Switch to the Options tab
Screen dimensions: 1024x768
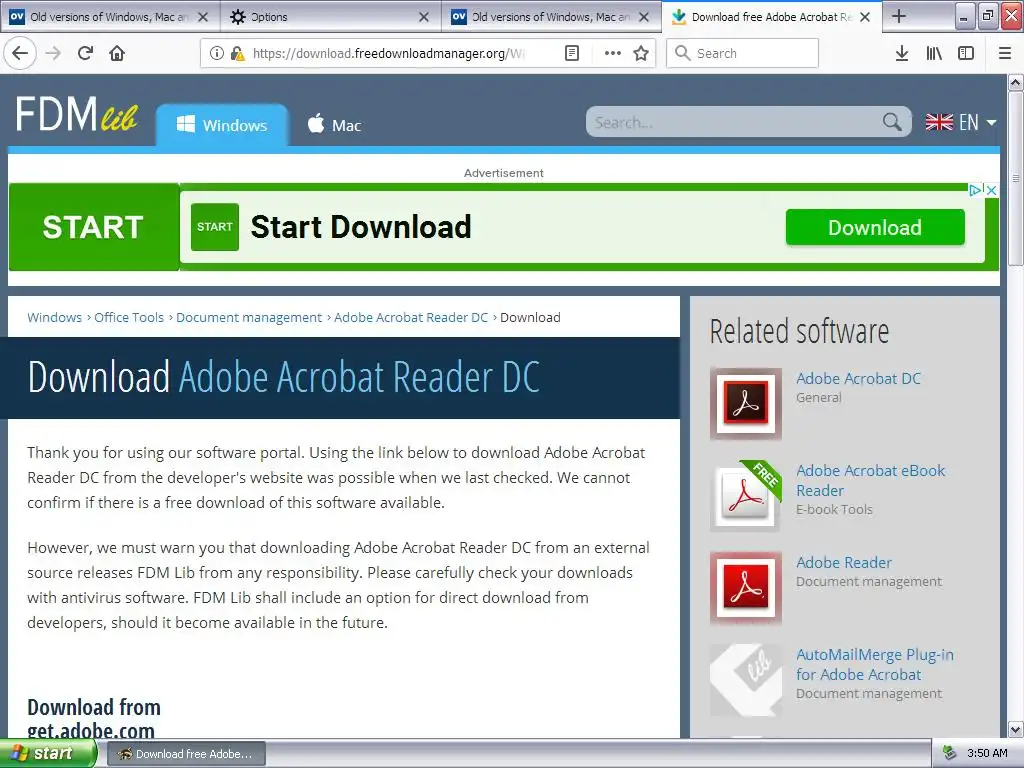point(331,16)
